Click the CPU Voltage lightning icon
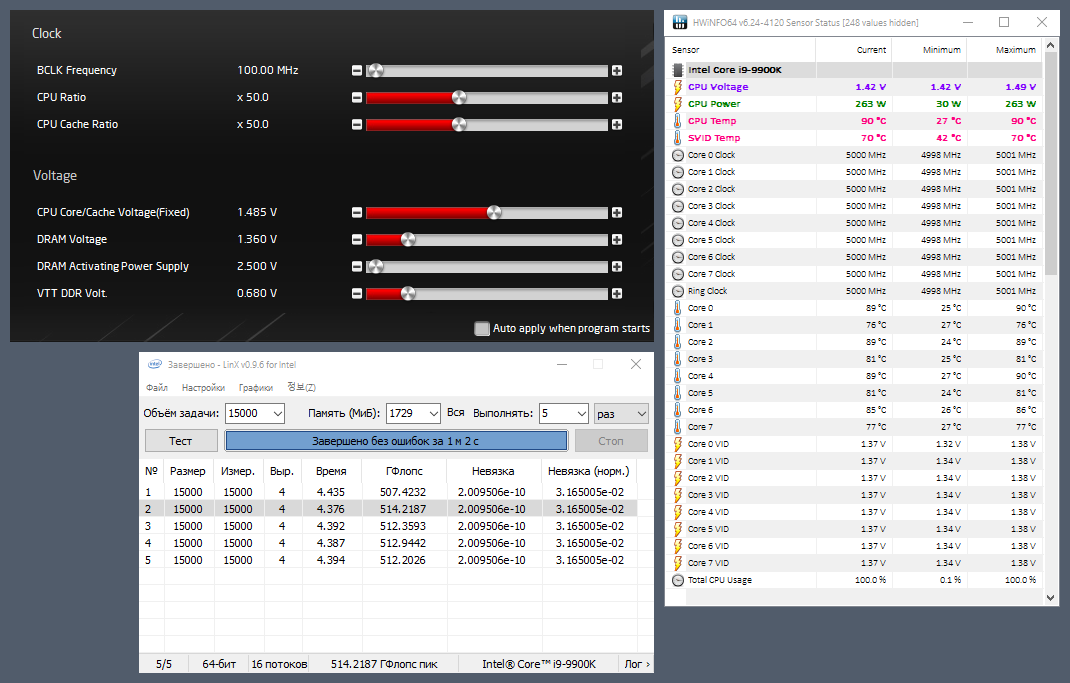Viewport: 1070px width, 683px height. pos(678,87)
